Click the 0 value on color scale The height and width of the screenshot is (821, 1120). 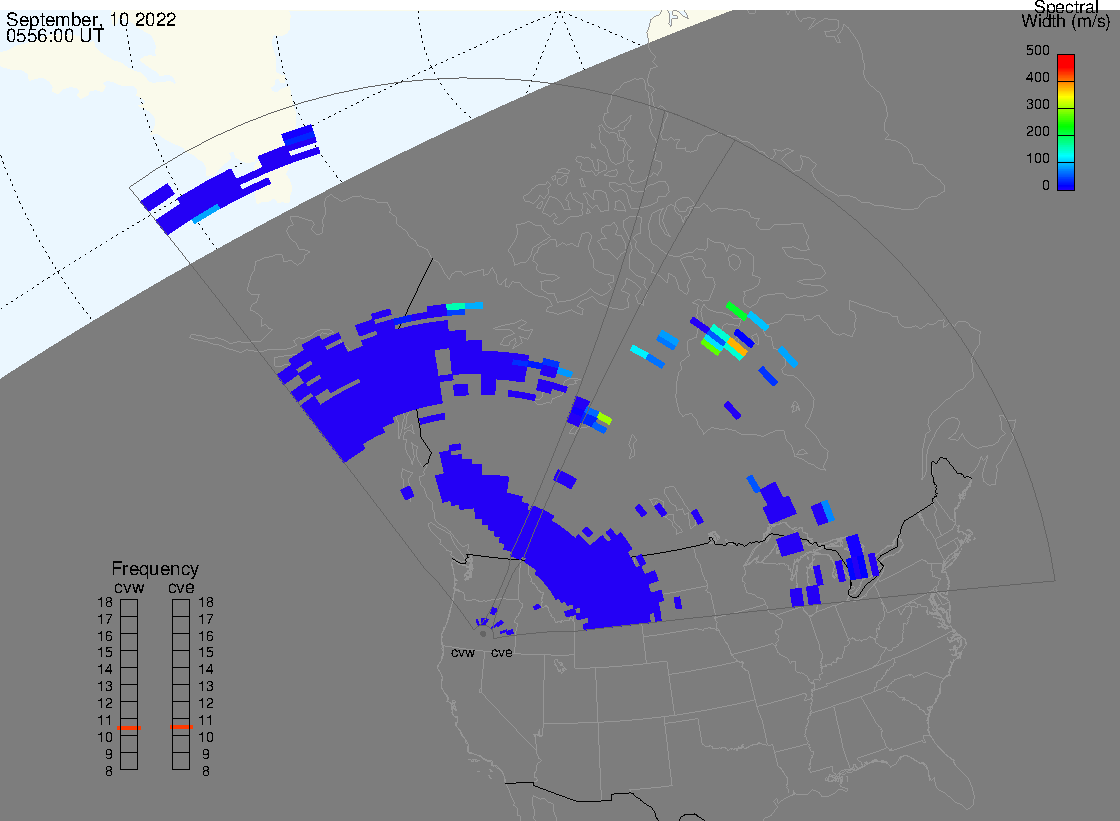pos(1046,186)
